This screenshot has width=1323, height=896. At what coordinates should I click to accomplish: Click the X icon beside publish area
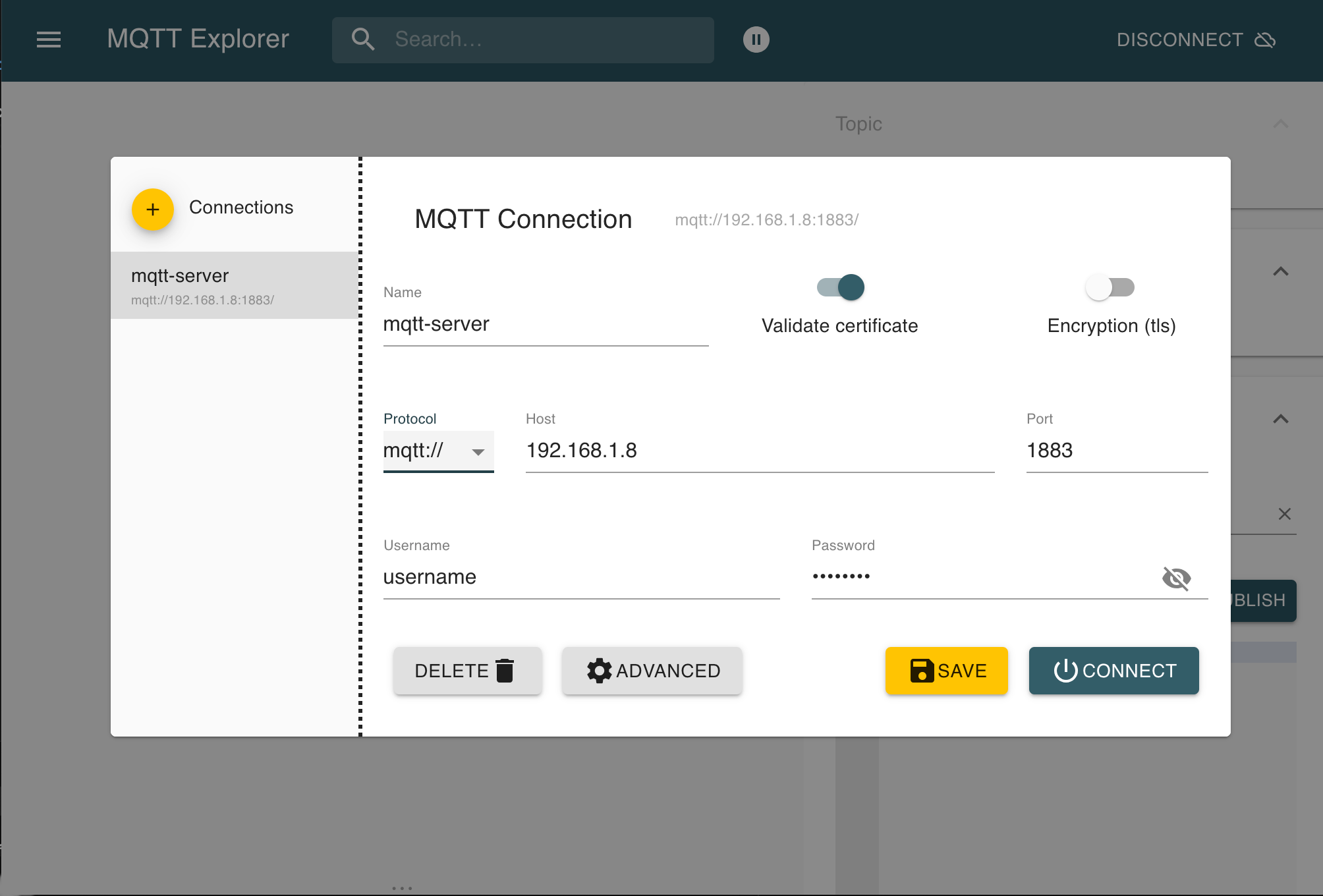(1284, 514)
